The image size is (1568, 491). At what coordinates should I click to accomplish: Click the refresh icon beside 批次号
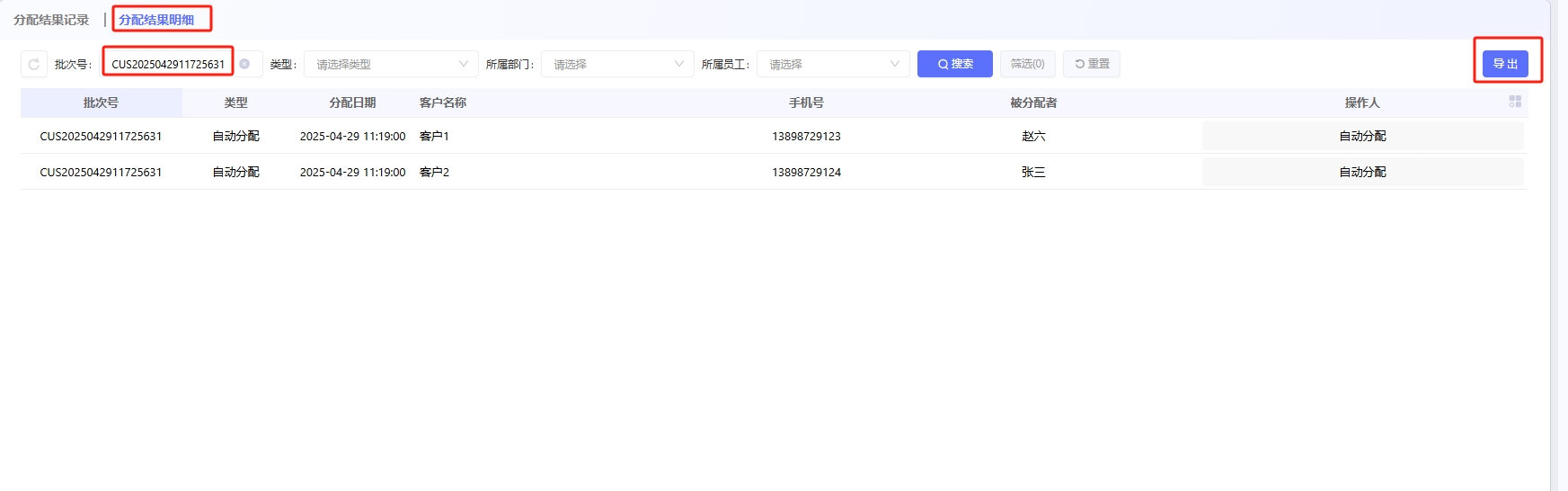click(x=34, y=64)
